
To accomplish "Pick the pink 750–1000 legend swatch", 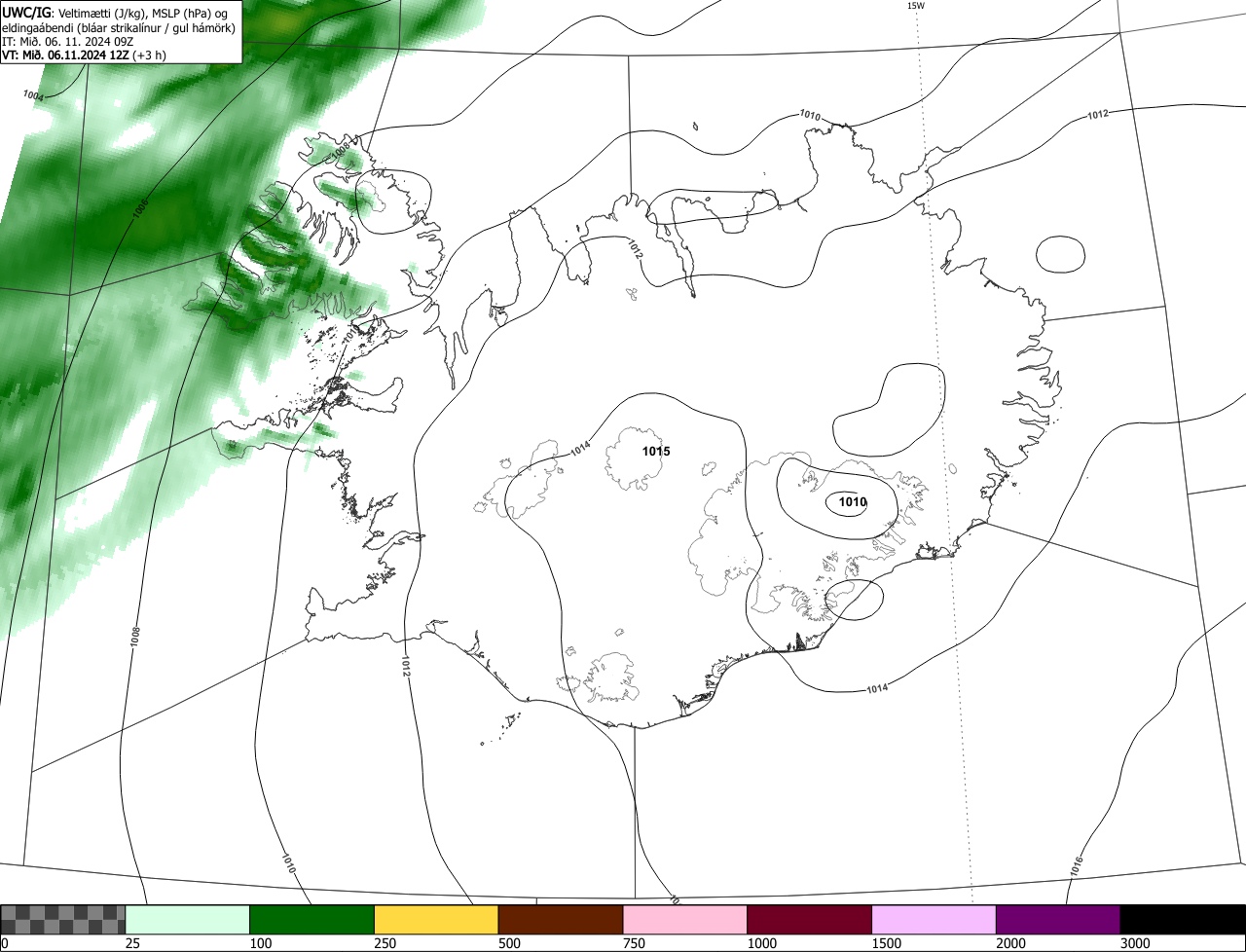I will [685, 919].
